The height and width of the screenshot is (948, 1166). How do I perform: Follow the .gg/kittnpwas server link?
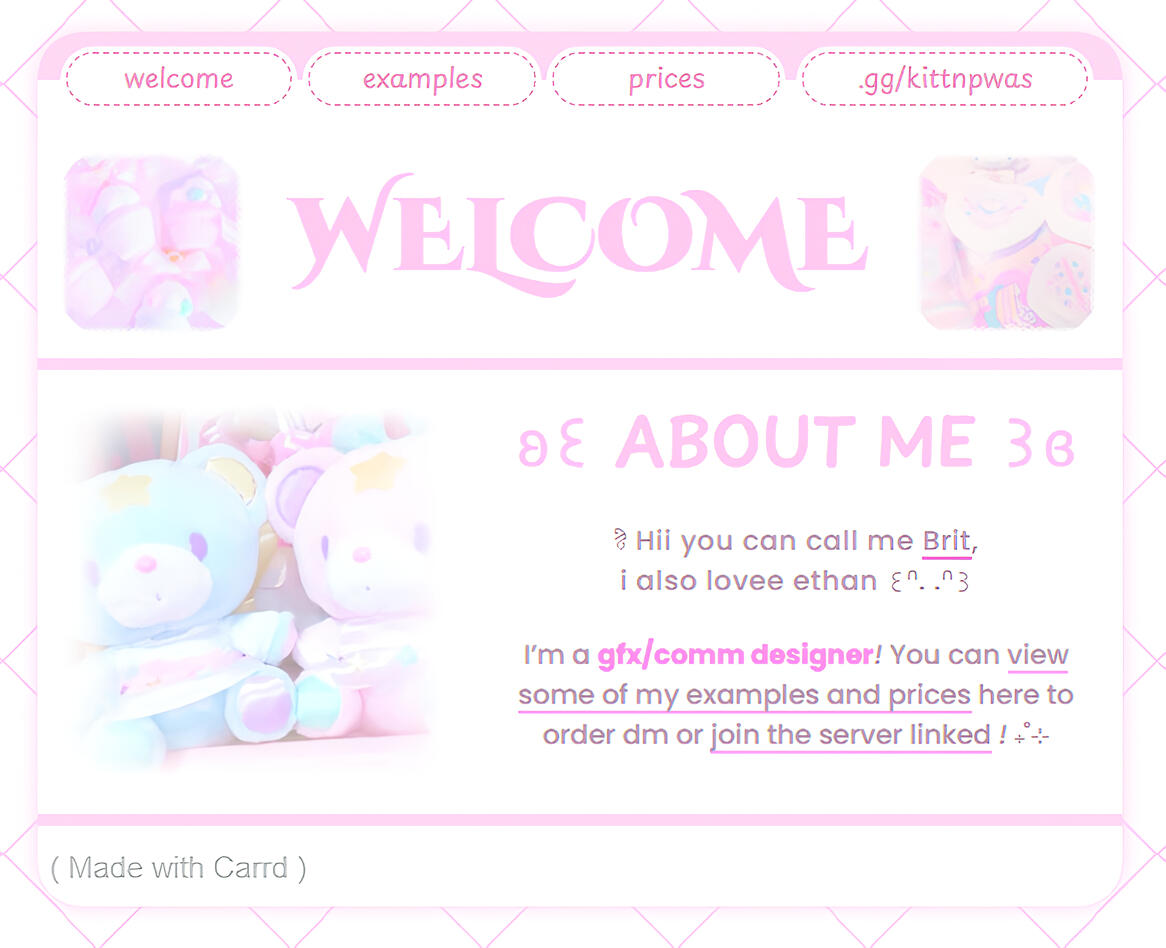(944, 79)
